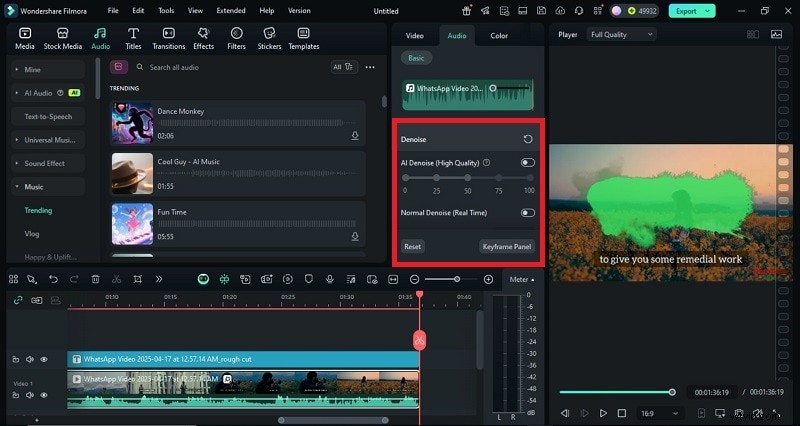Open the File menu
Viewport: 800px width, 426px height.
(113, 10)
